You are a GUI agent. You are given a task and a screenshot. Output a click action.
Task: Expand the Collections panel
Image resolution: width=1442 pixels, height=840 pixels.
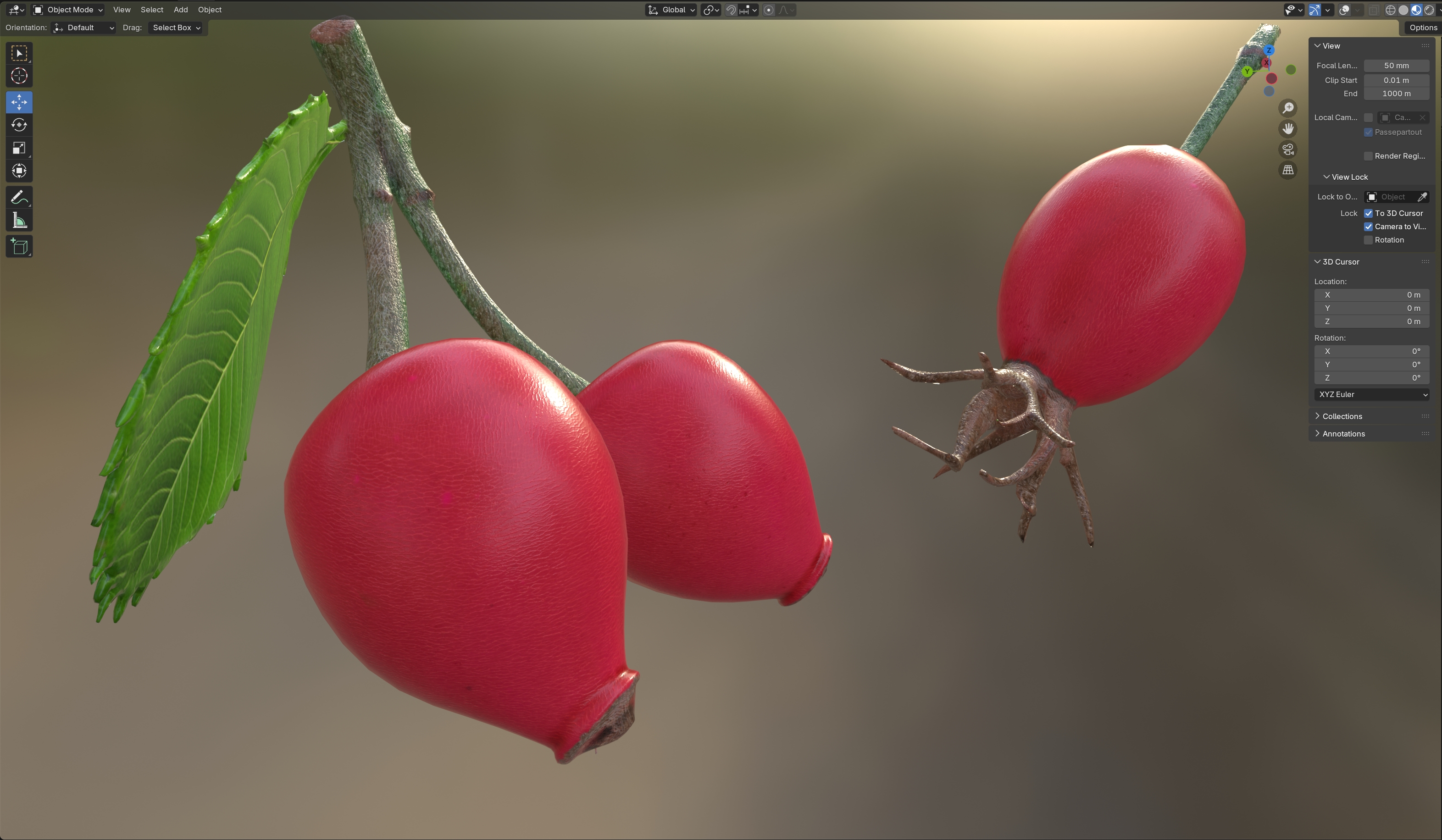1341,416
